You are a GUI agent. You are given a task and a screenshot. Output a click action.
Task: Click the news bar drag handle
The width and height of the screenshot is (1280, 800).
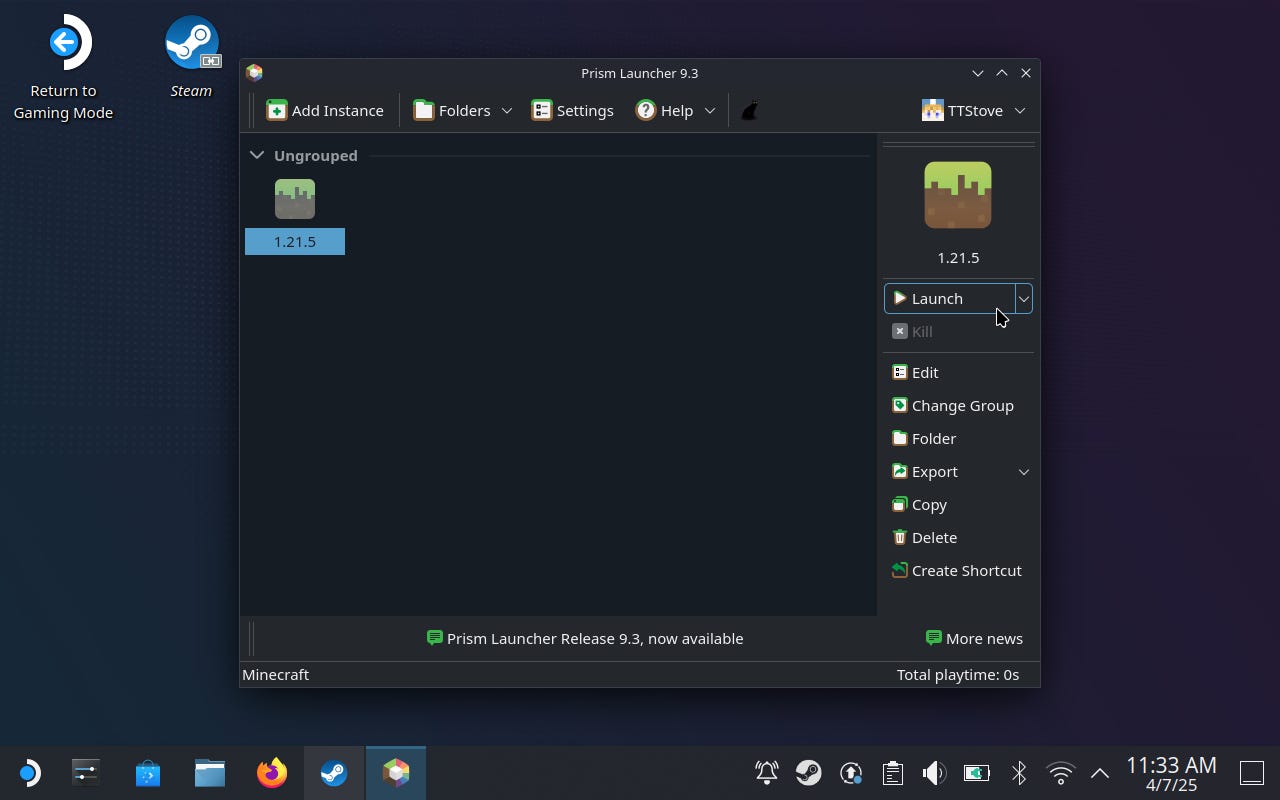tap(250, 638)
